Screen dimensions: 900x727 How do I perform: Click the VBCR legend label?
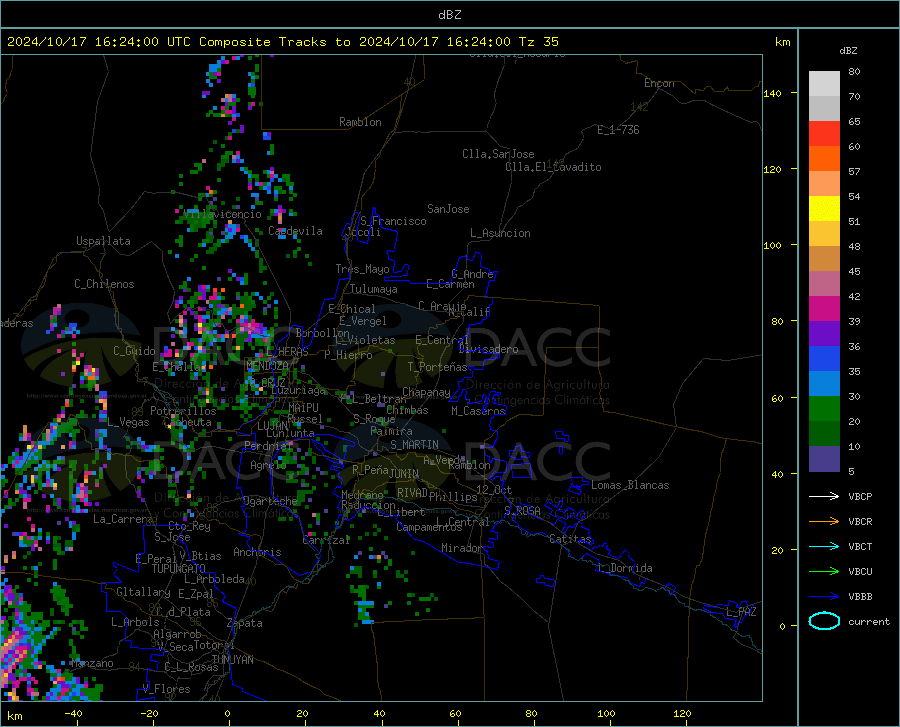pyautogui.click(x=860, y=521)
